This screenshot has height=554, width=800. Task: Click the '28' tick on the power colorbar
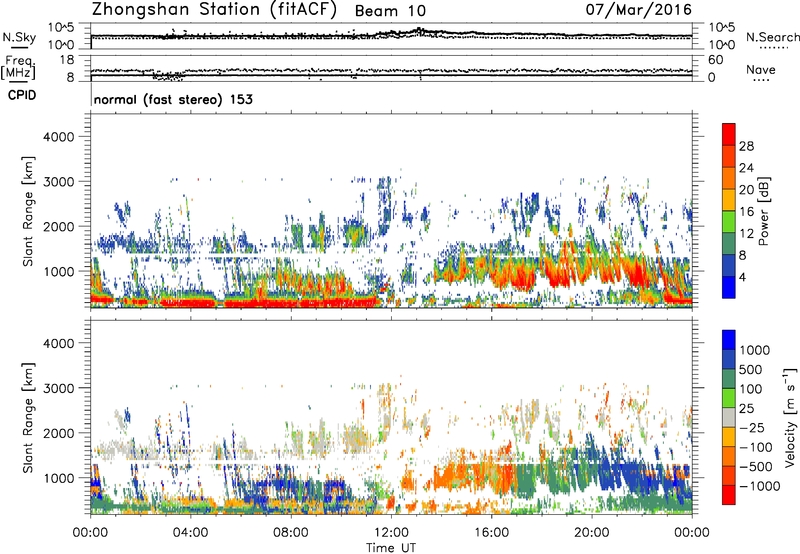746,146
